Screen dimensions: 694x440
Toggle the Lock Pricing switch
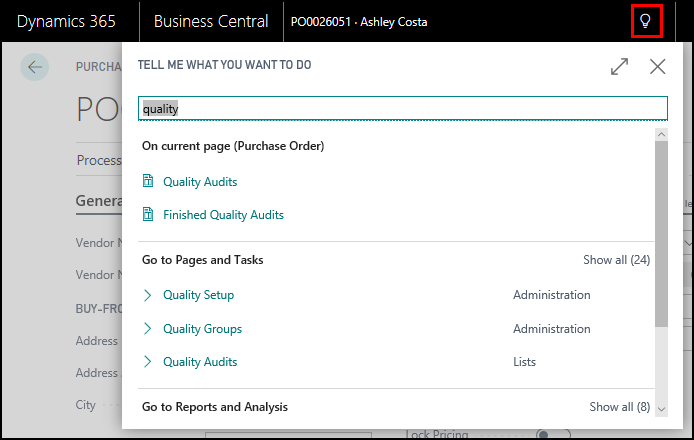(x=544, y=435)
